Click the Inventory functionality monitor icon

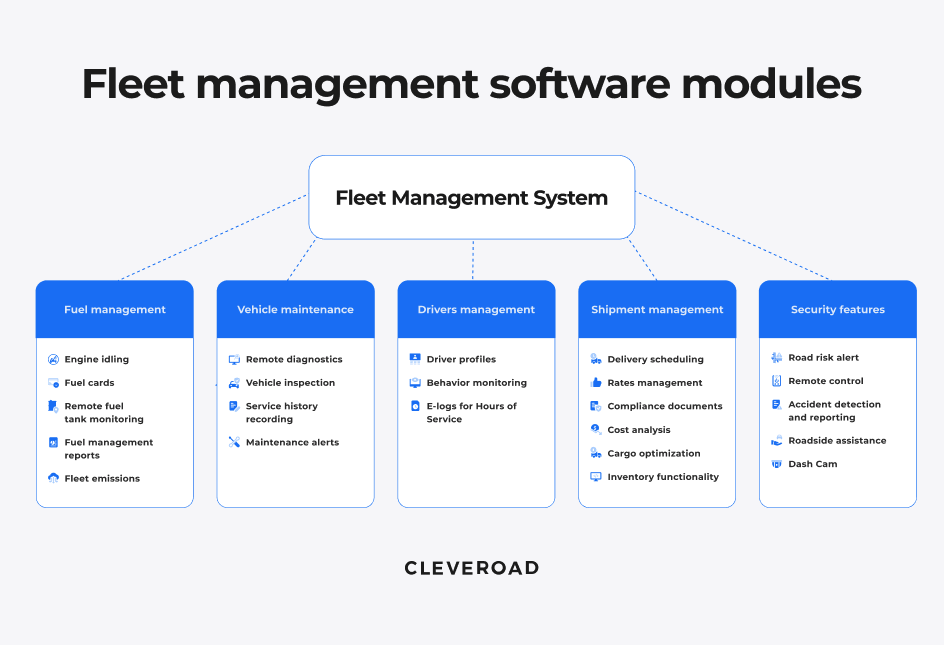[x=596, y=477]
